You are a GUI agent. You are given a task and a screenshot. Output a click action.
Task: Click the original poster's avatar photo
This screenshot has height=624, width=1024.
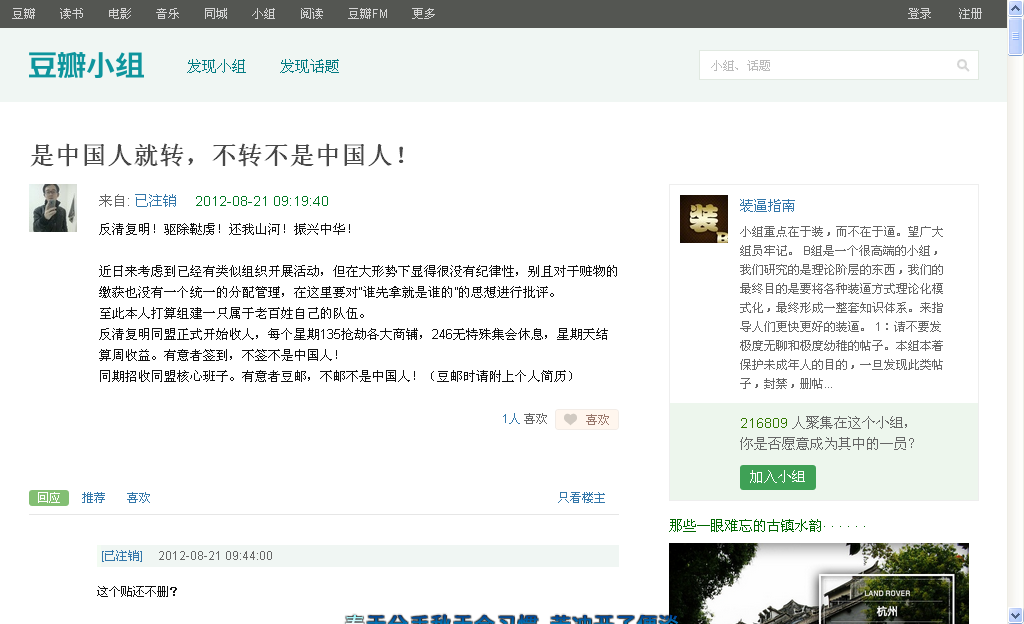[53, 208]
